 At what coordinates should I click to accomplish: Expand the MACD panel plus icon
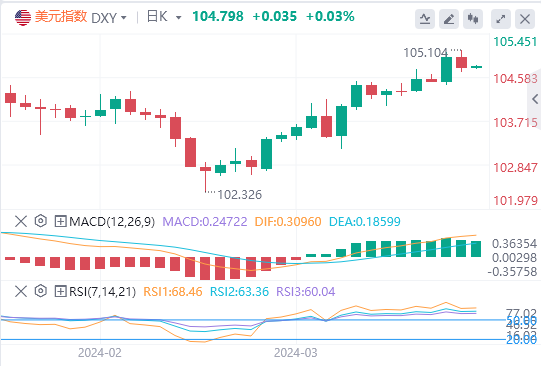(x=60, y=221)
